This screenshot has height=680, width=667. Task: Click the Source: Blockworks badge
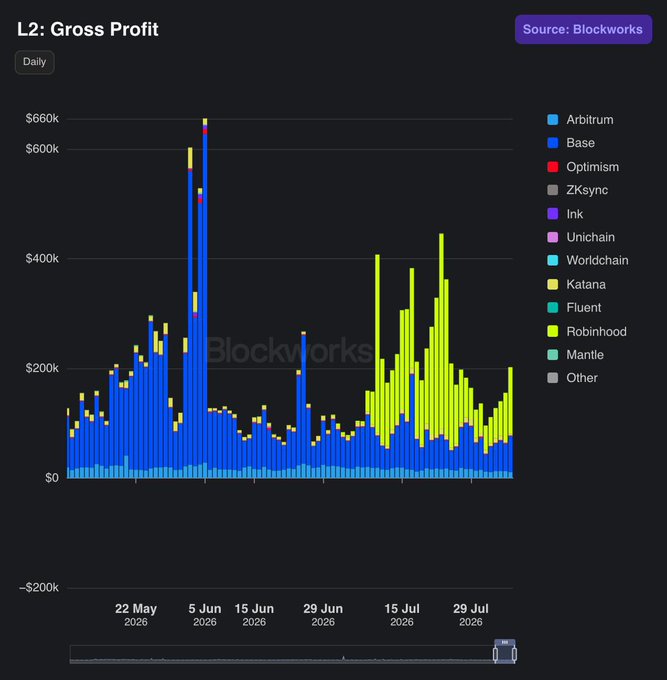(583, 29)
